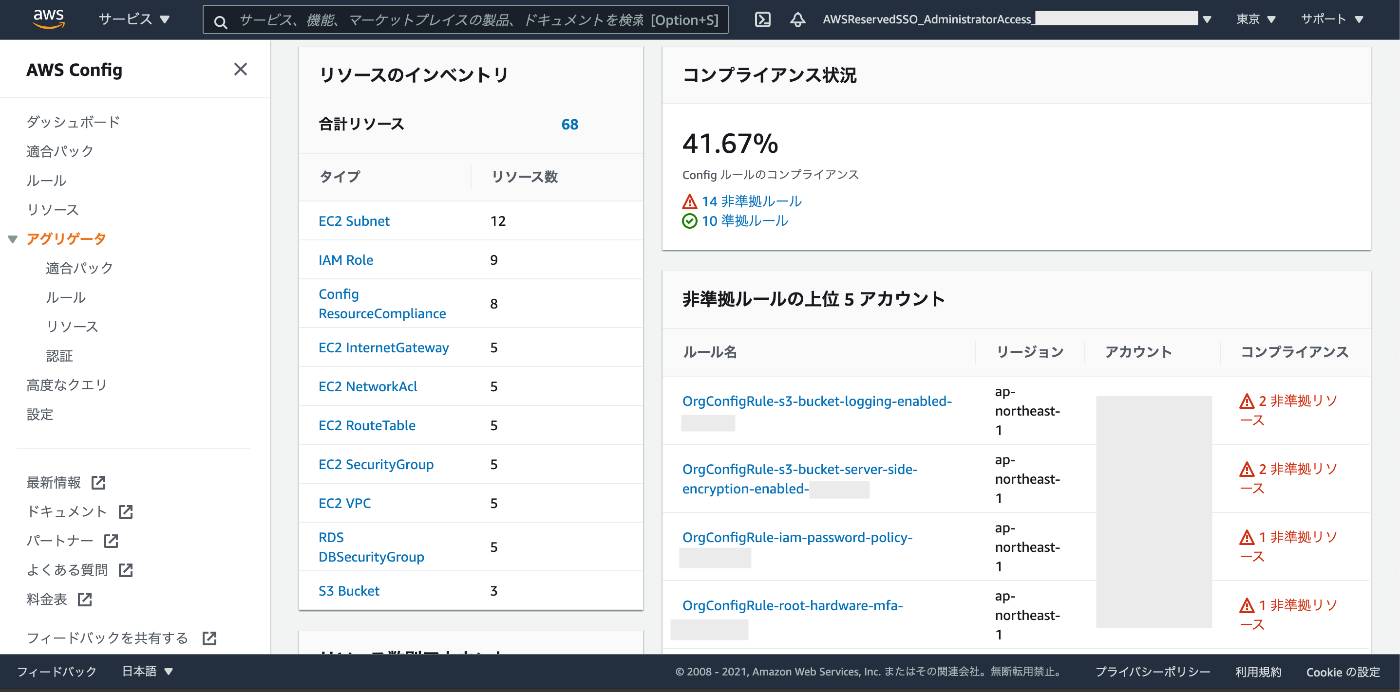Open the CloudShell terminal icon
1400x692 pixels.
click(x=762, y=19)
